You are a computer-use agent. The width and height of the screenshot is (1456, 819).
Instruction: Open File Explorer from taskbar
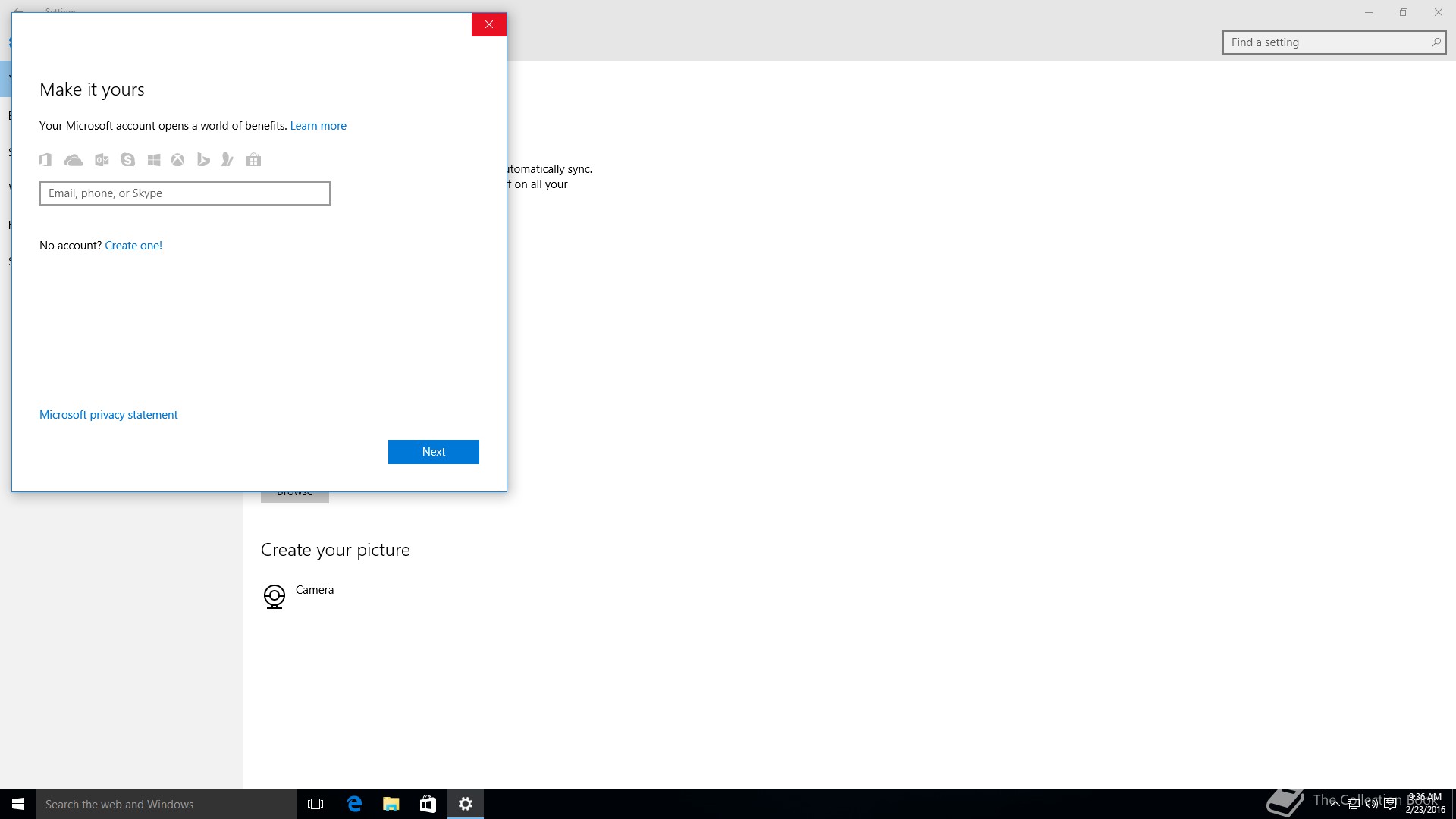[391, 804]
